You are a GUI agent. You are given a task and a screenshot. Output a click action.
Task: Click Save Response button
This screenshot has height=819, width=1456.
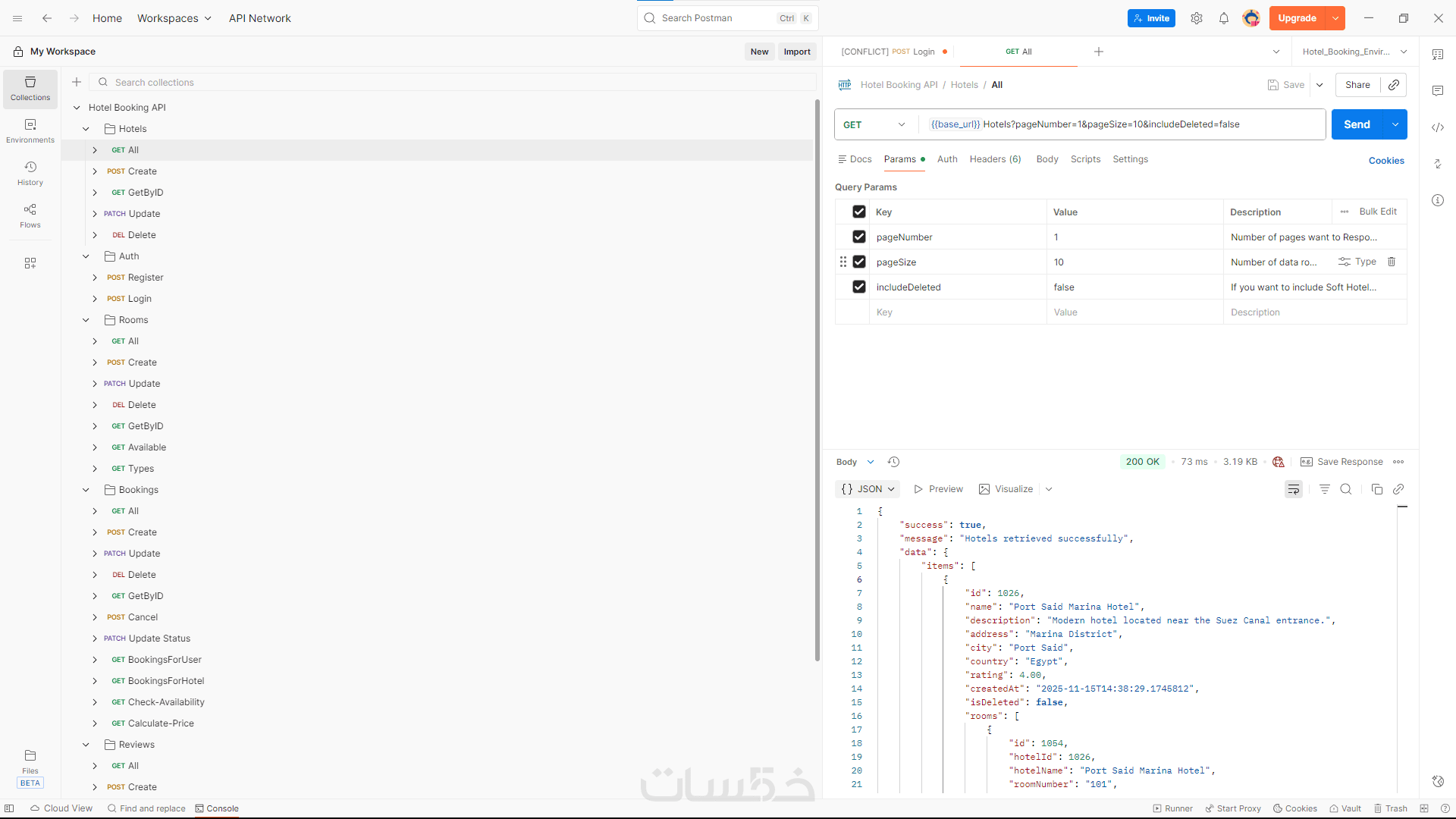[x=1341, y=462]
